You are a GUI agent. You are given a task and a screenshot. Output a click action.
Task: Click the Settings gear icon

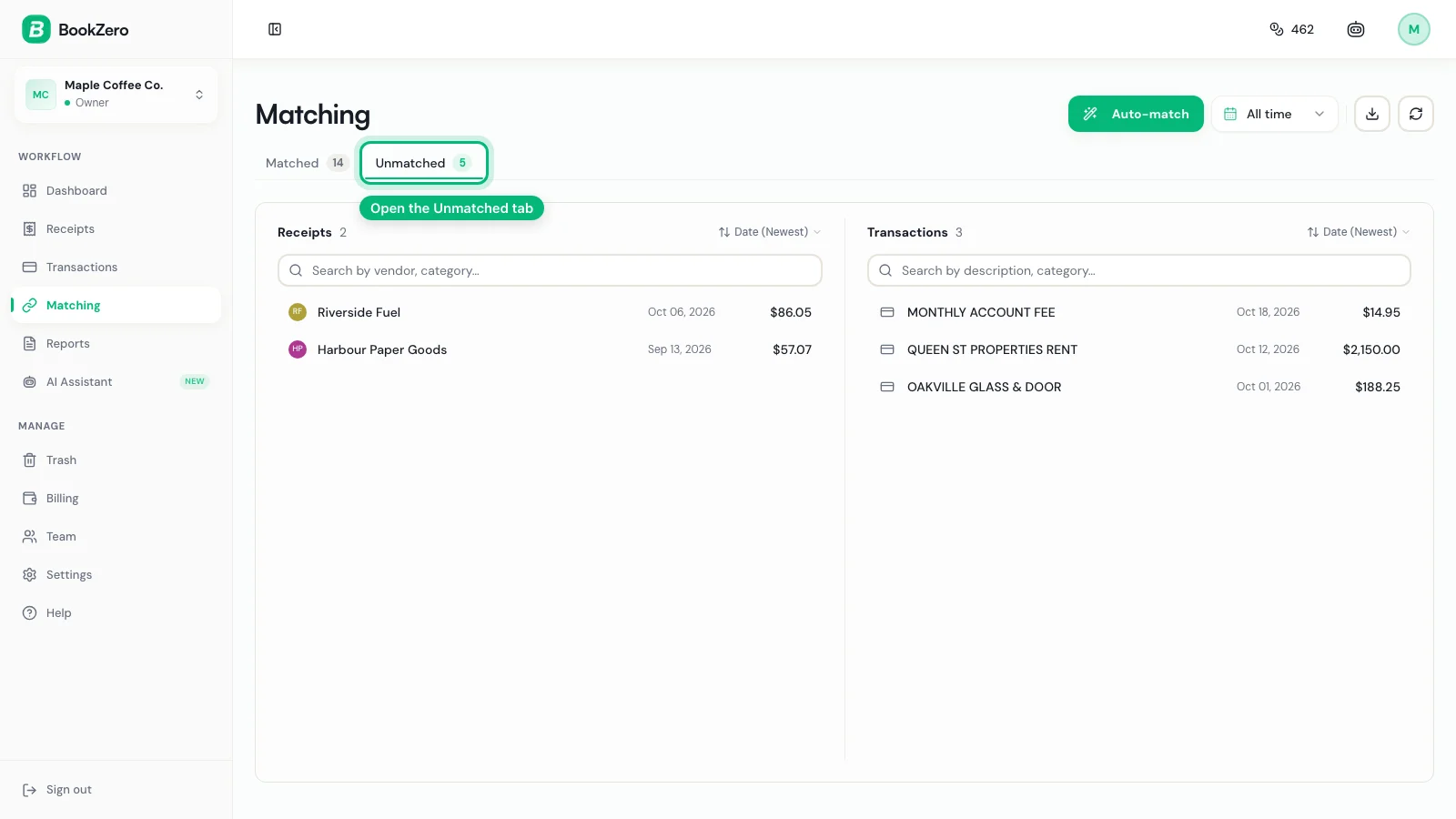(x=29, y=574)
